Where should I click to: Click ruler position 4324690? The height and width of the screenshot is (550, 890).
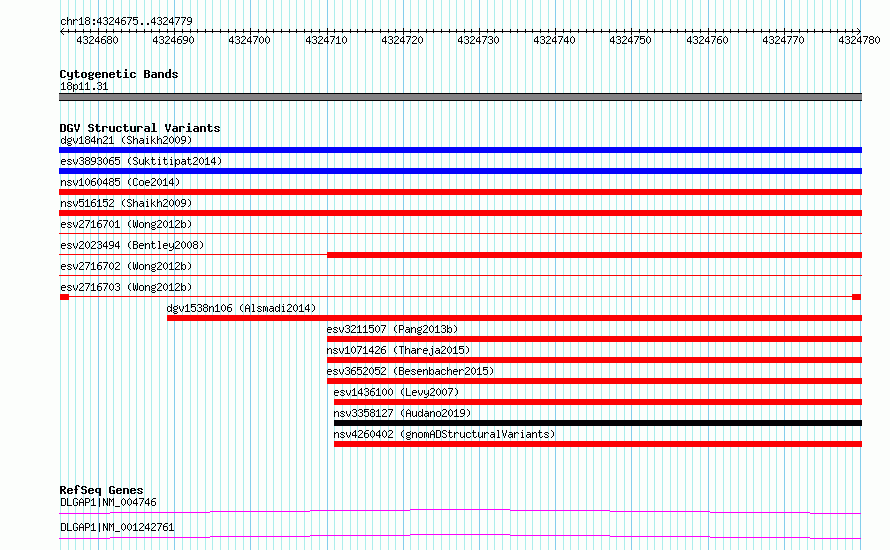click(174, 40)
